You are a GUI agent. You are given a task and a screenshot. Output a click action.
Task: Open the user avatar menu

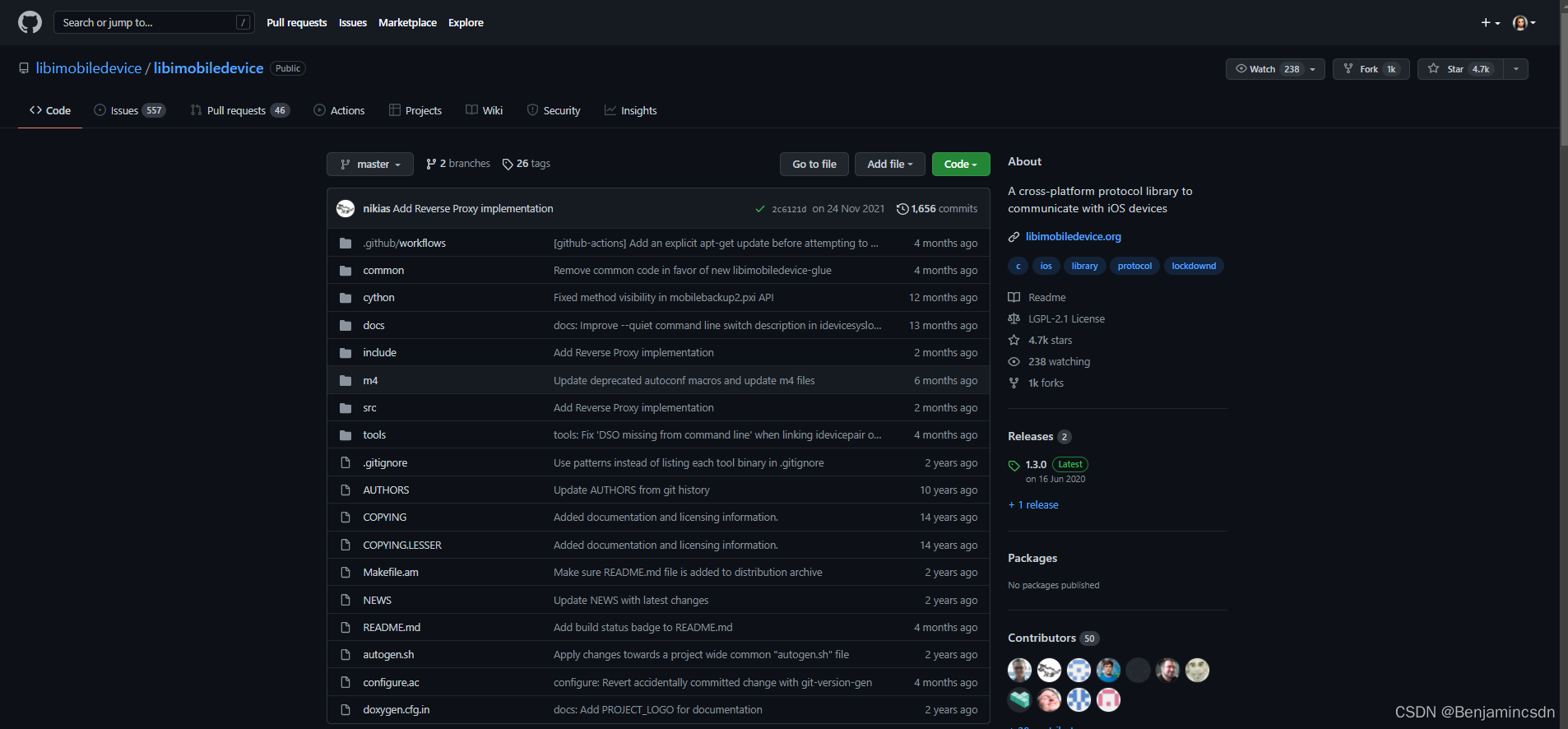[x=1524, y=23]
